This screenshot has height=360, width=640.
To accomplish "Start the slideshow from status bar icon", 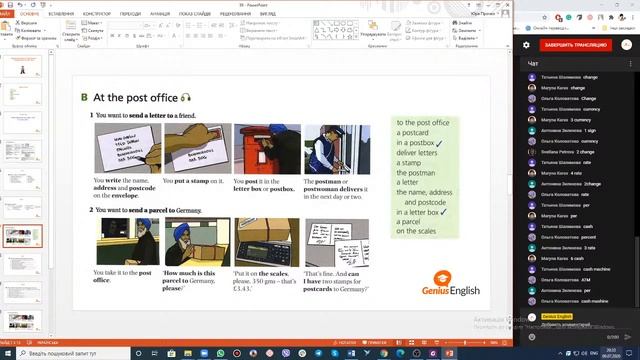I will point(437,342).
